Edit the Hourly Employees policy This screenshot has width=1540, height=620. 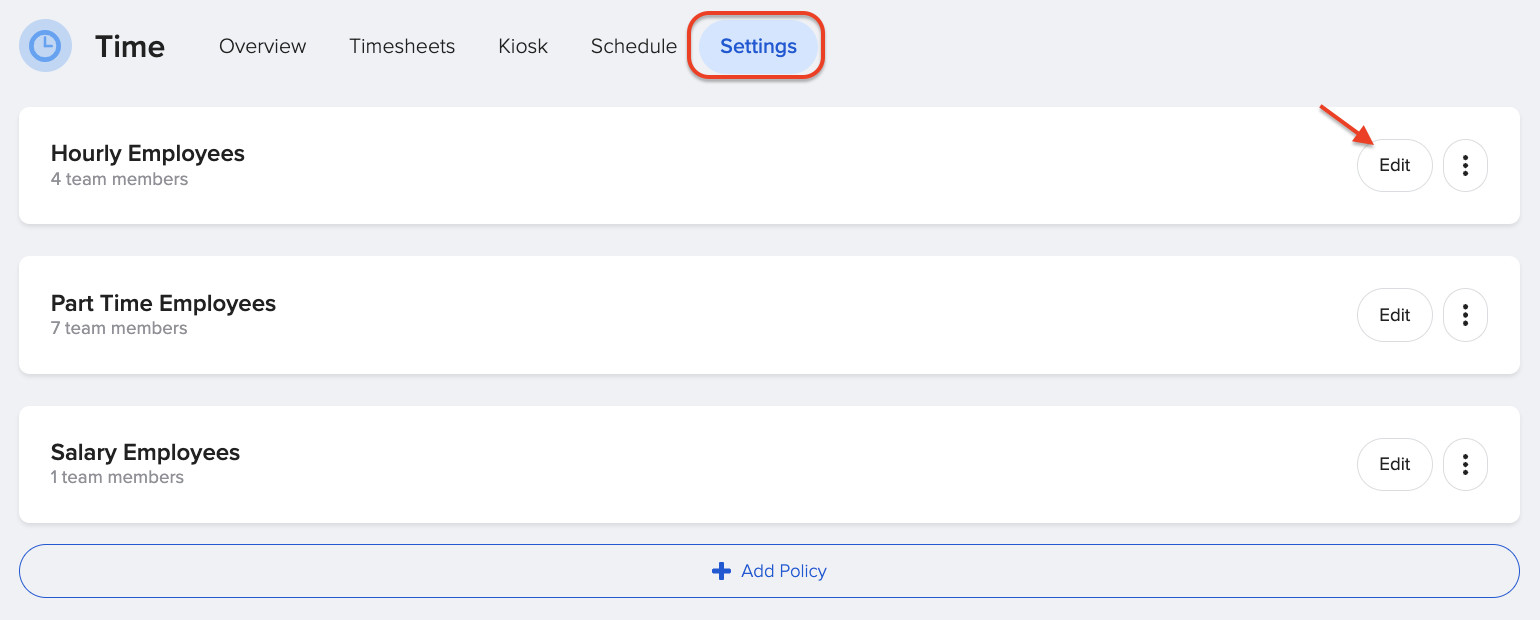[1394, 165]
